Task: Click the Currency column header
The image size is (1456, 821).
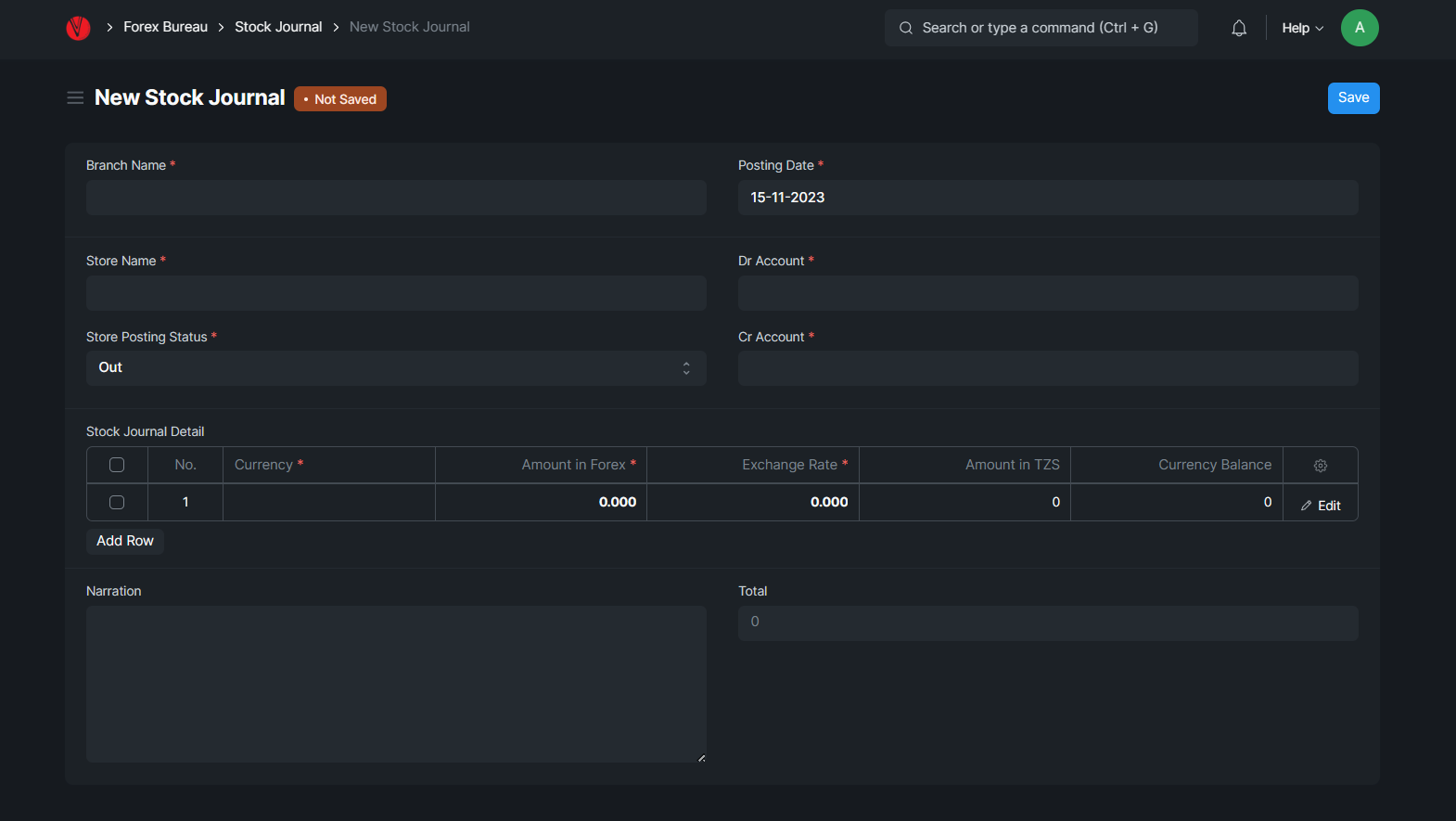Action: 329,465
